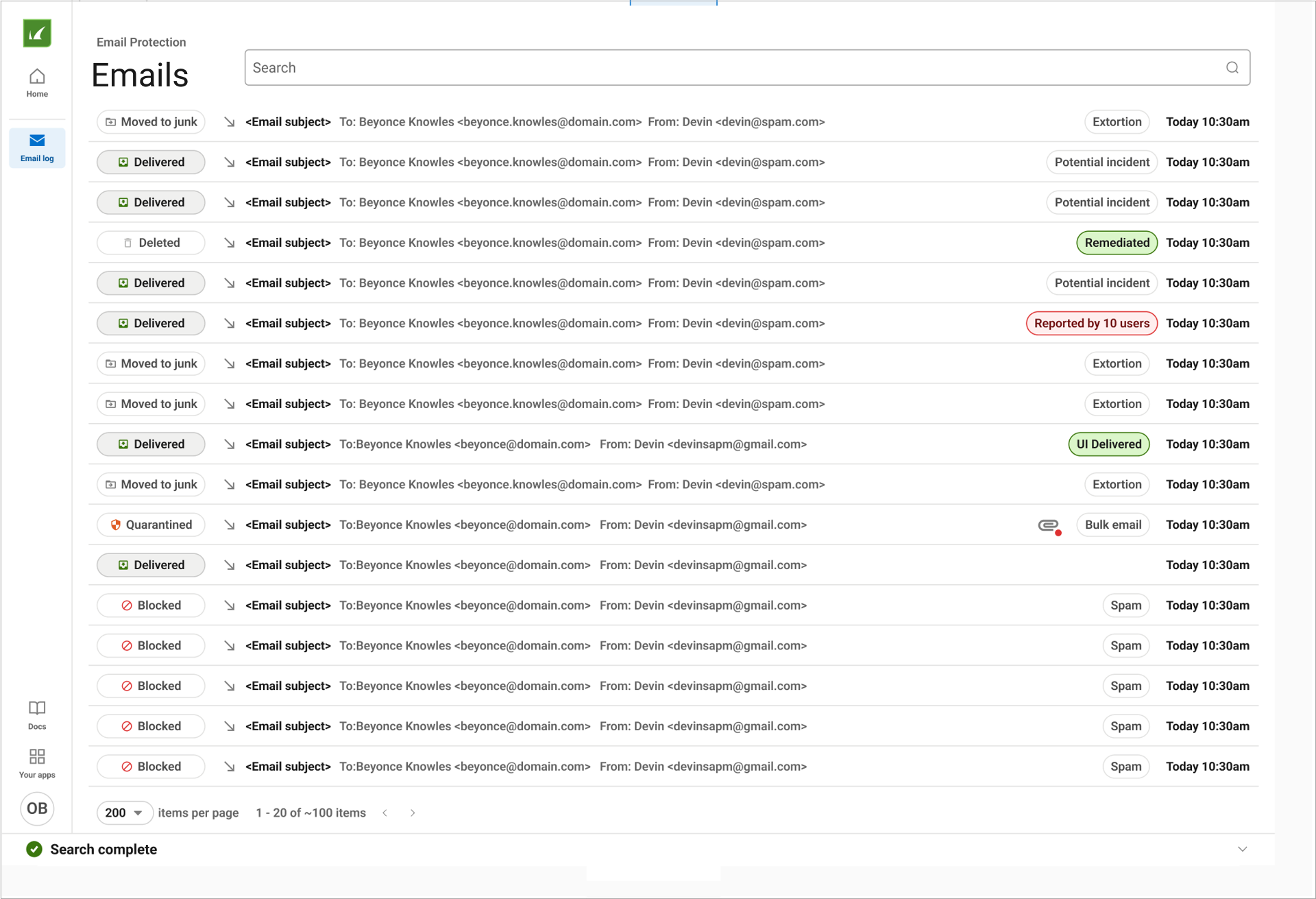
Task: Click the Deleted status badge
Action: pos(151,243)
